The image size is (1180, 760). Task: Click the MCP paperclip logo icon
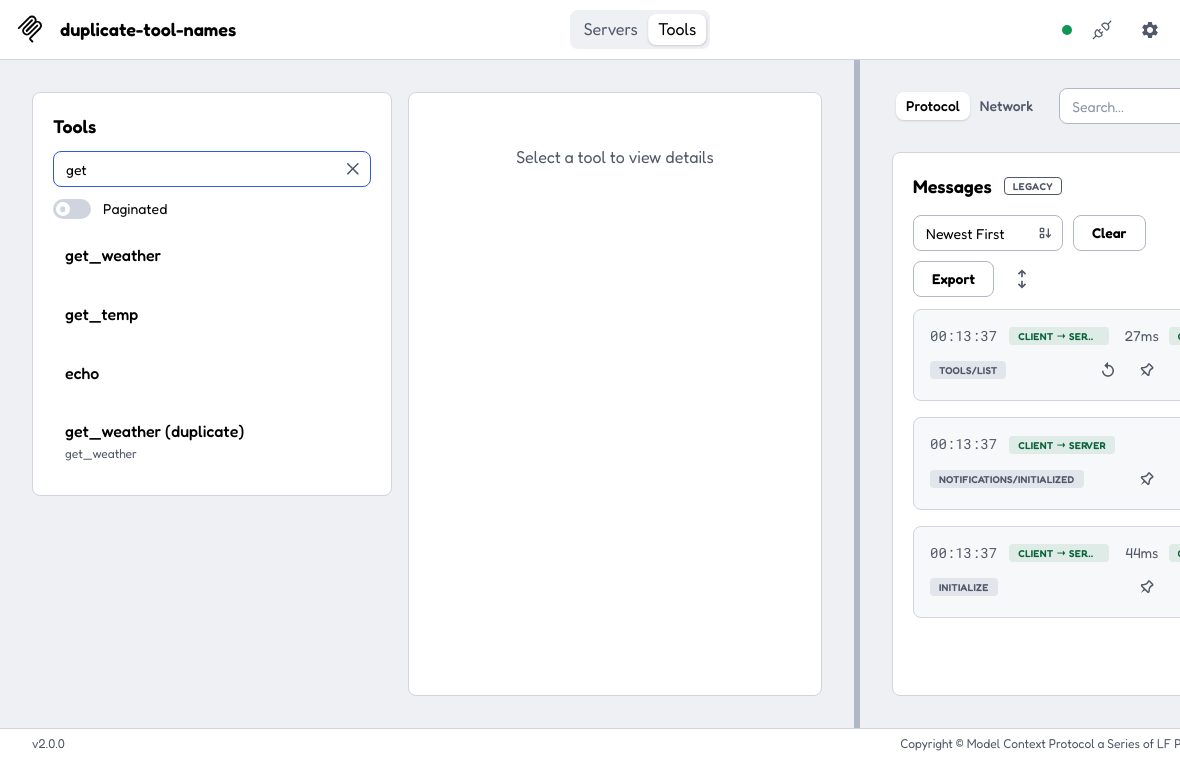(x=30, y=29)
